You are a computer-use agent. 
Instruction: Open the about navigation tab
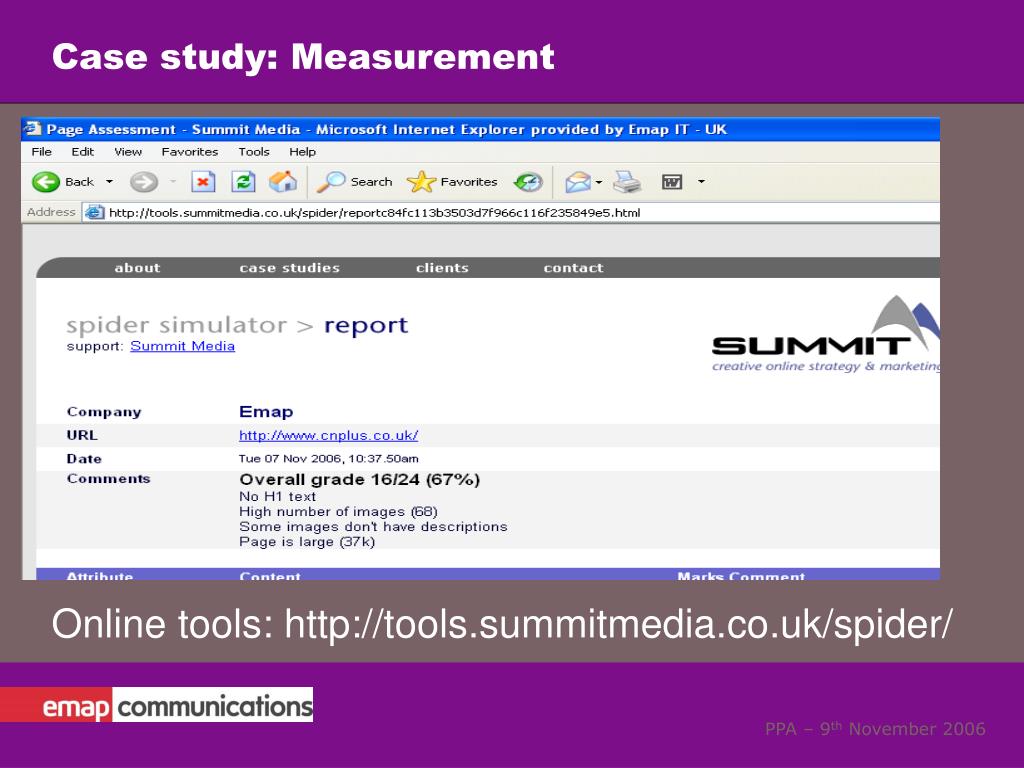click(137, 268)
